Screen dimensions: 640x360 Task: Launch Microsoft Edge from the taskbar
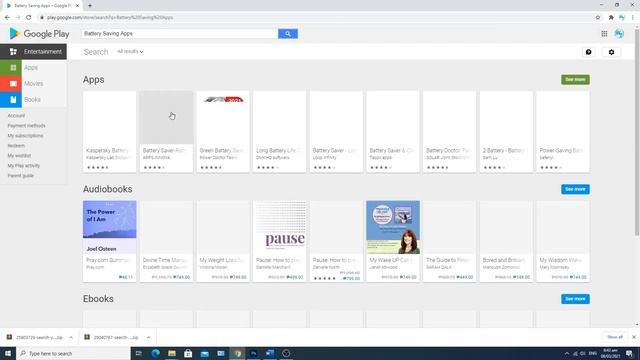click(156, 353)
